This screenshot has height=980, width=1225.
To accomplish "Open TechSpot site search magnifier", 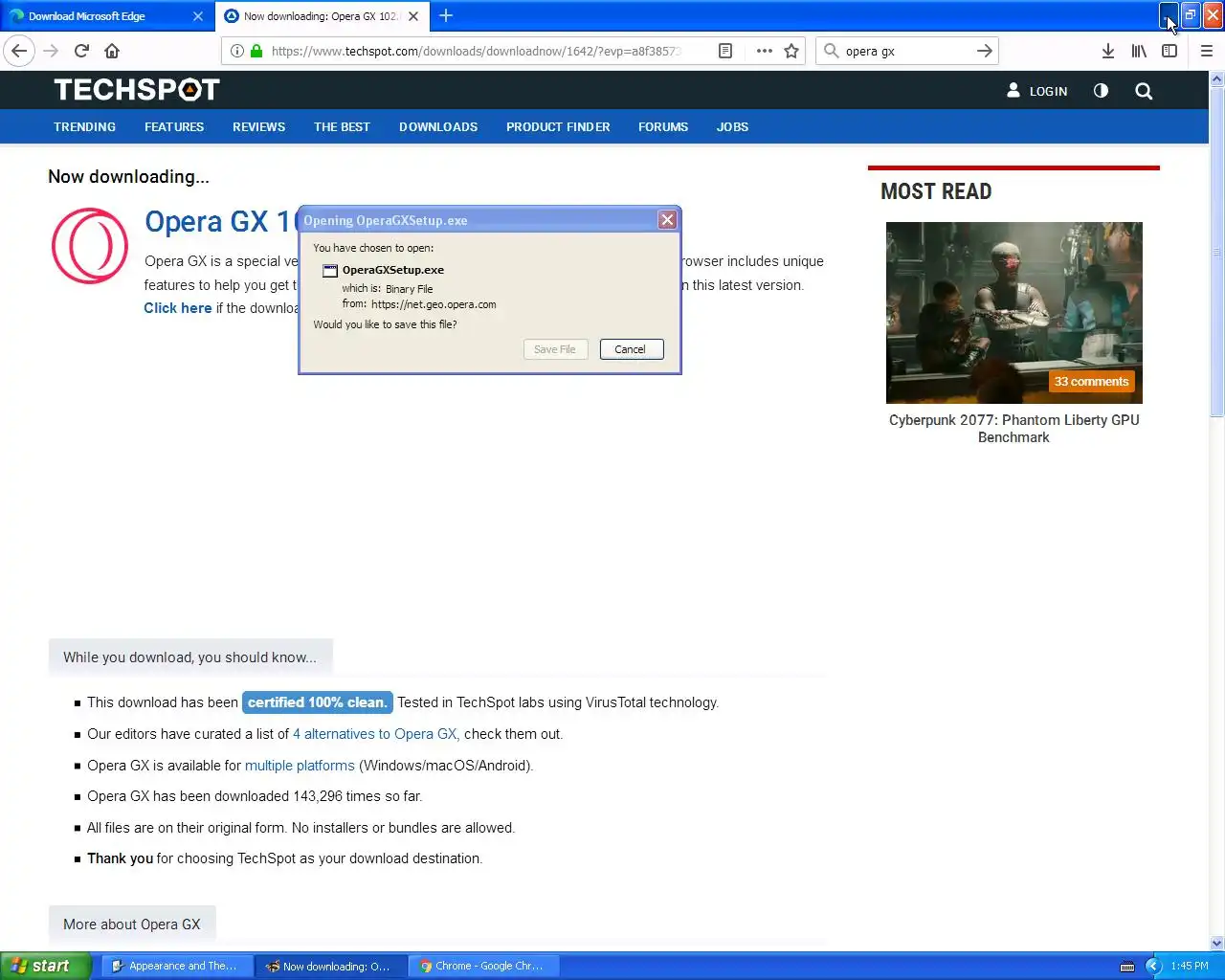I will click(x=1144, y=91).
